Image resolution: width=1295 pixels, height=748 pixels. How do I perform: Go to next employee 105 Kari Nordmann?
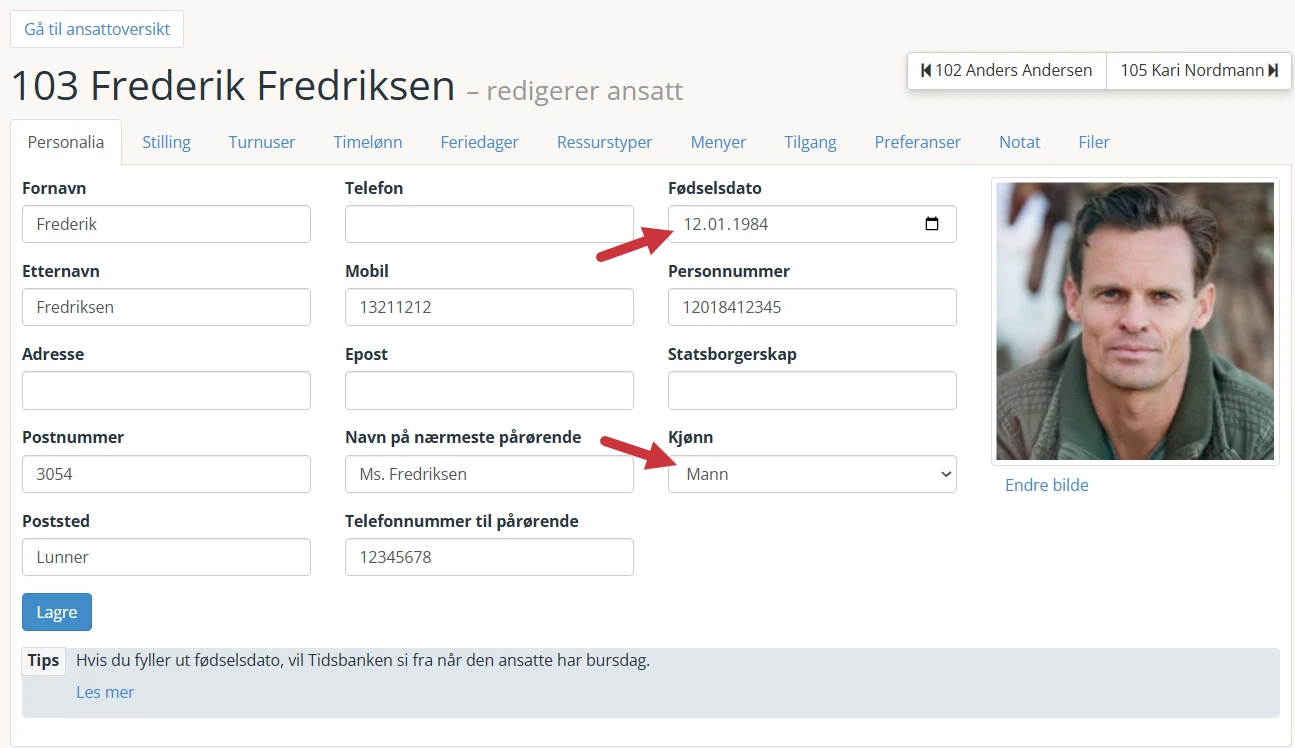coord(1199,70)
